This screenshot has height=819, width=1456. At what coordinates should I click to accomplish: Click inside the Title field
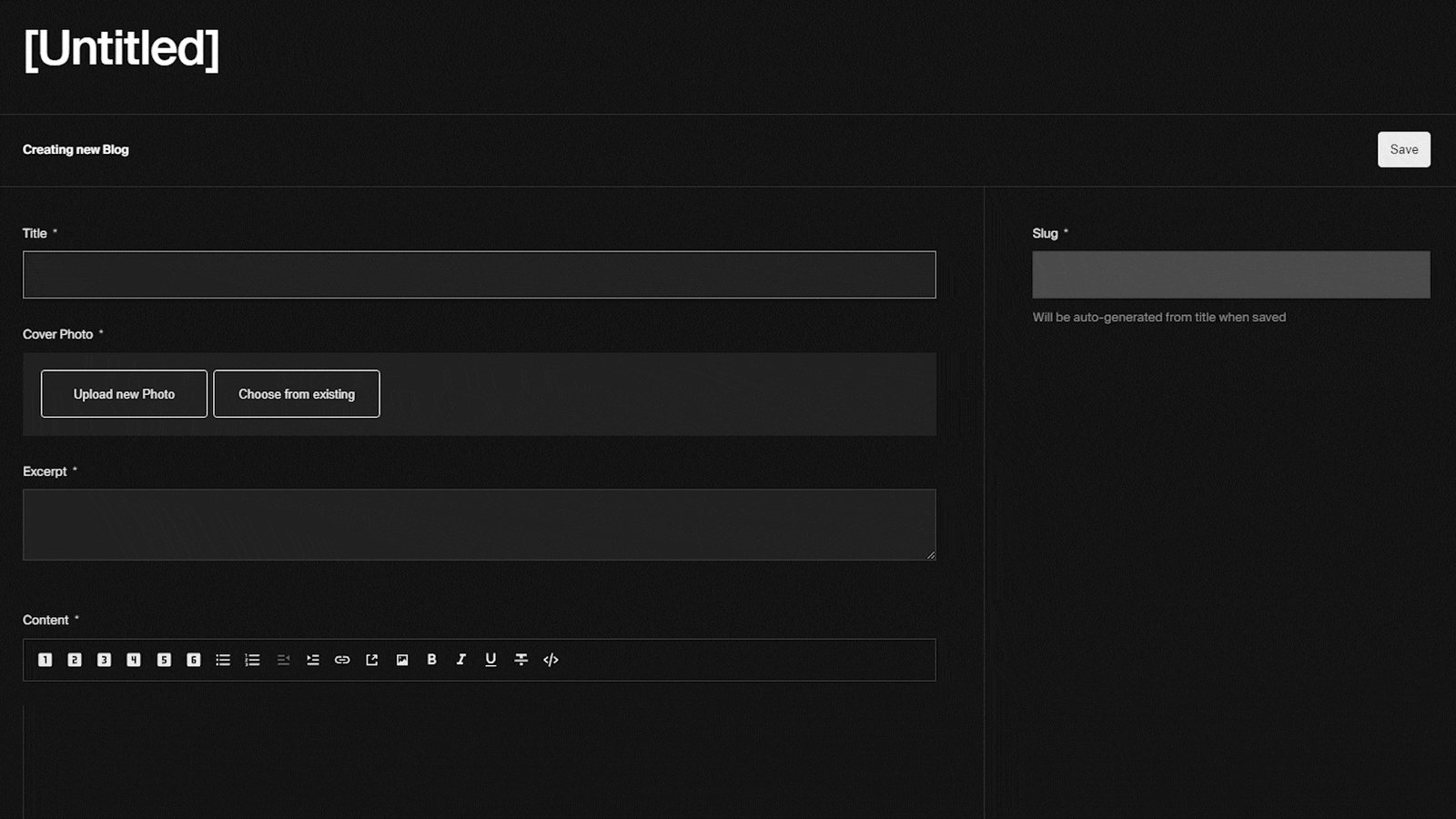click(479, 274)
